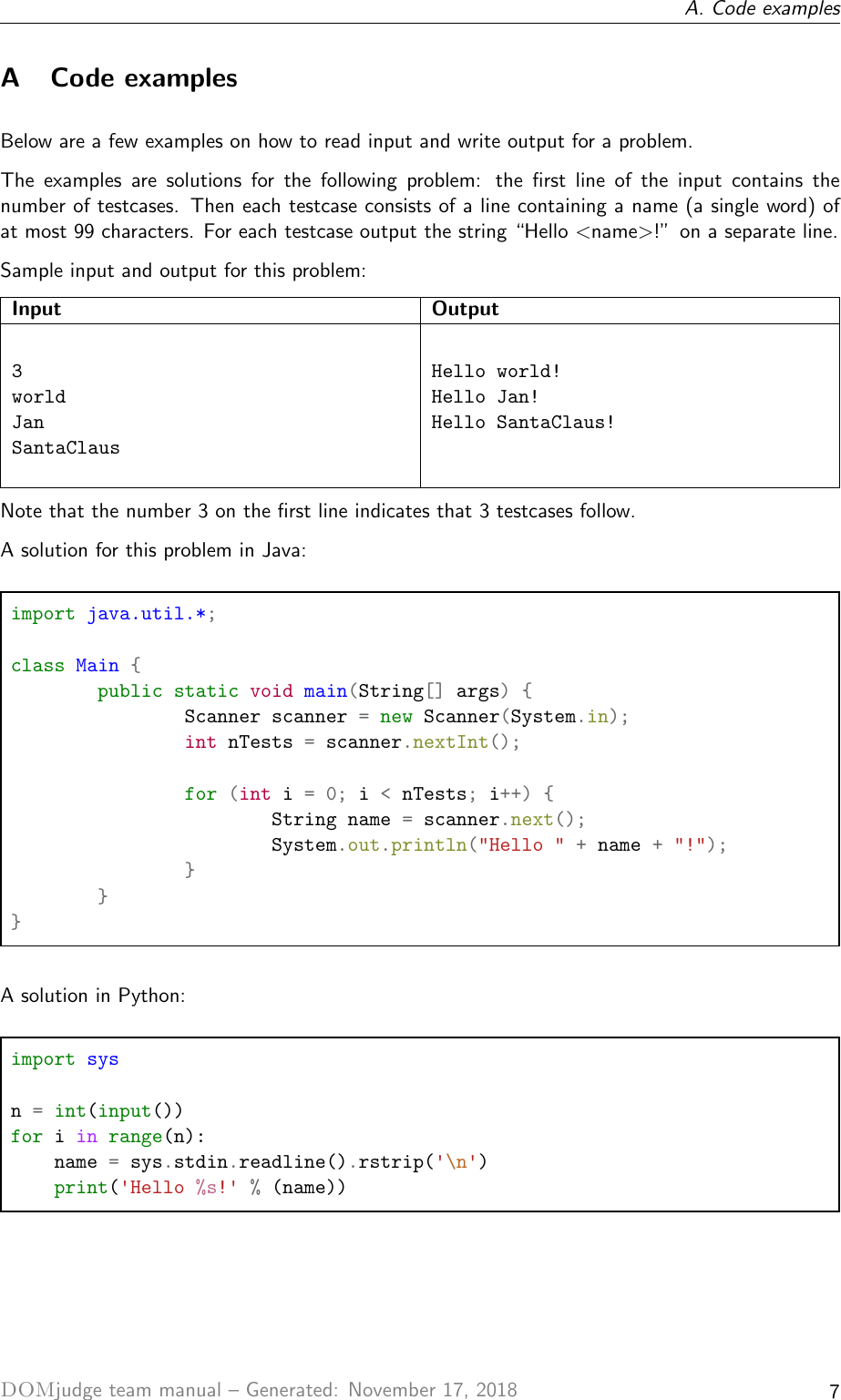Viewport: 841px width, 1400px height.
Task: Click the 'public static void main' line
Action: 315,691
